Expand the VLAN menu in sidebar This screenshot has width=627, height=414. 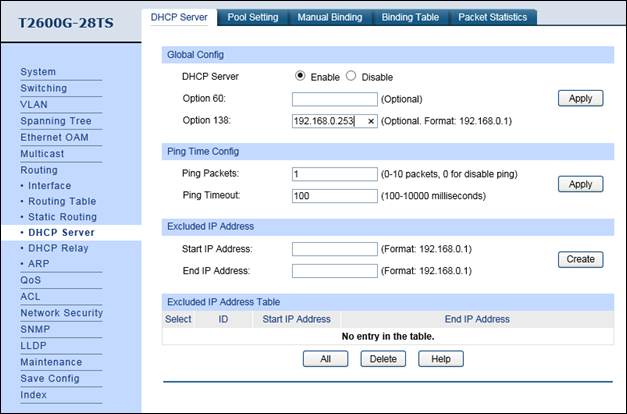pos(34,104)
